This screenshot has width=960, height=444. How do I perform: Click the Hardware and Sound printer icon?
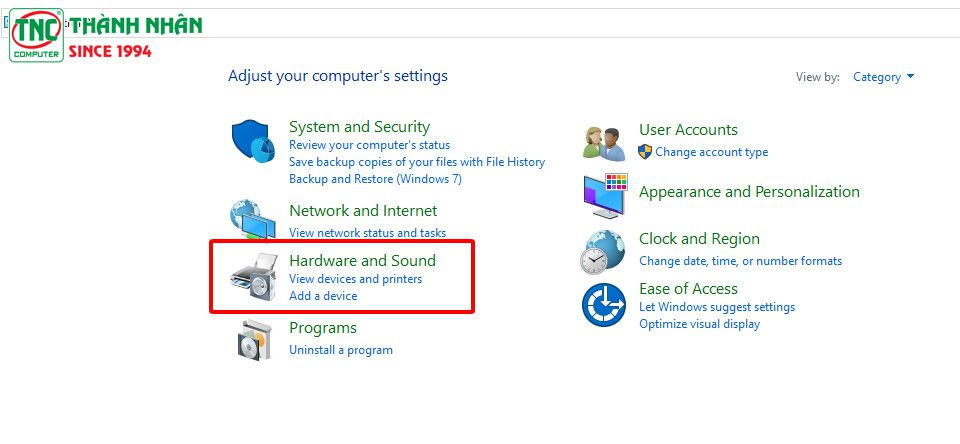coord(253,276)
